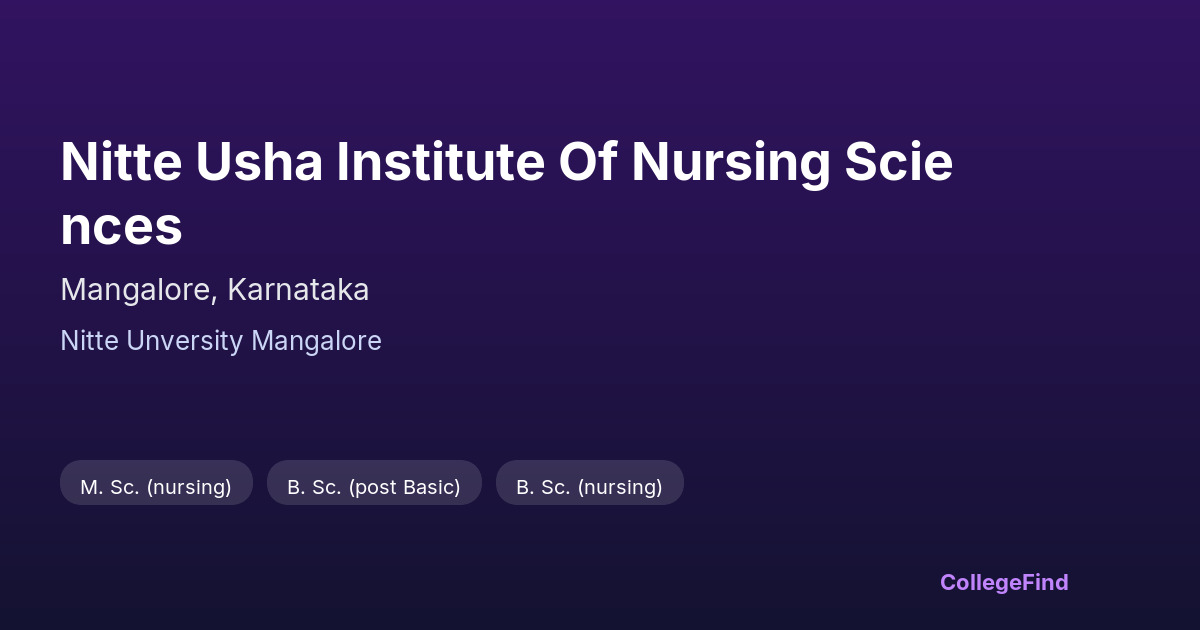Click "Of" in the institute heading

pos(586,163)
